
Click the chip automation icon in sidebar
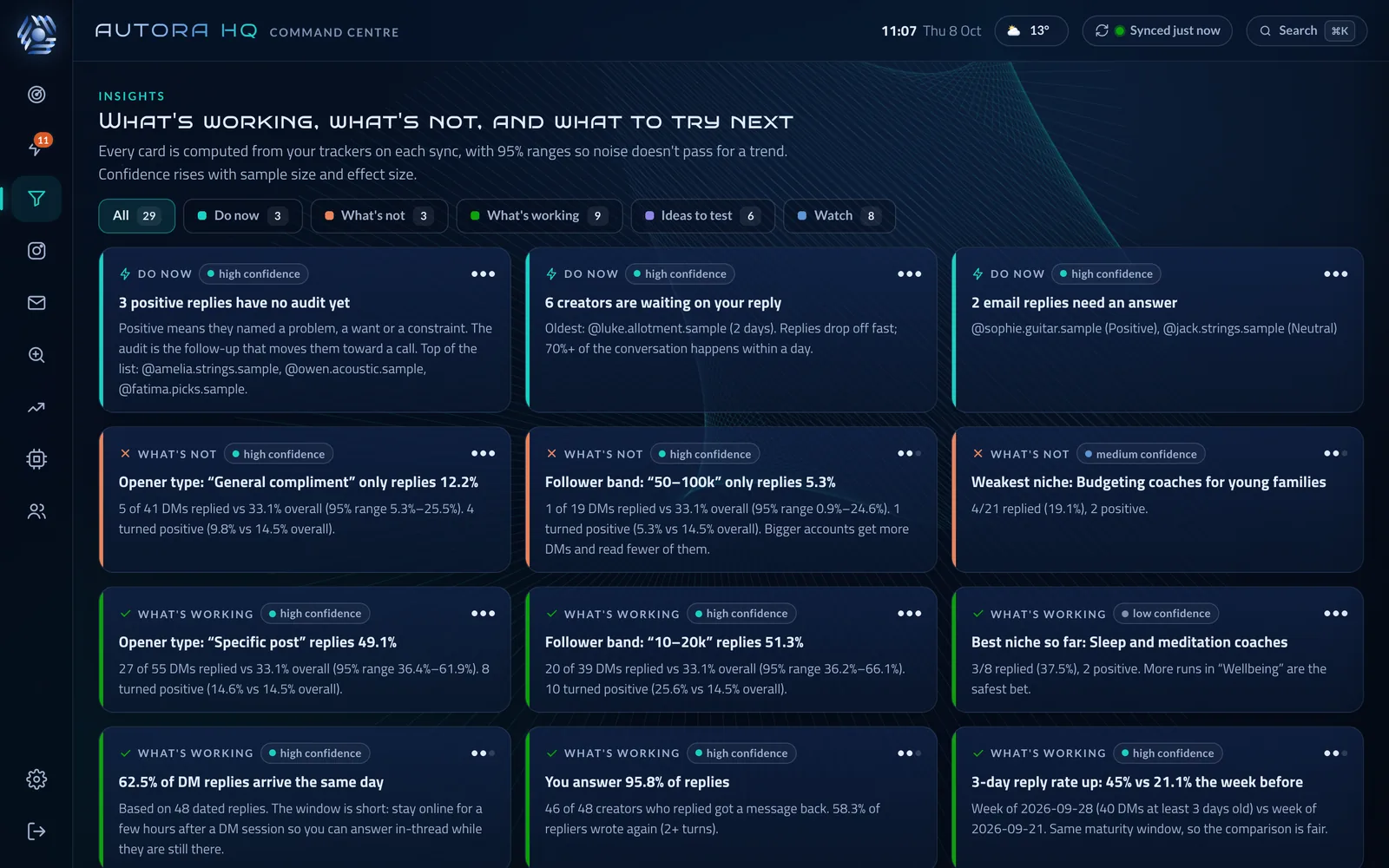pos(36,459)
